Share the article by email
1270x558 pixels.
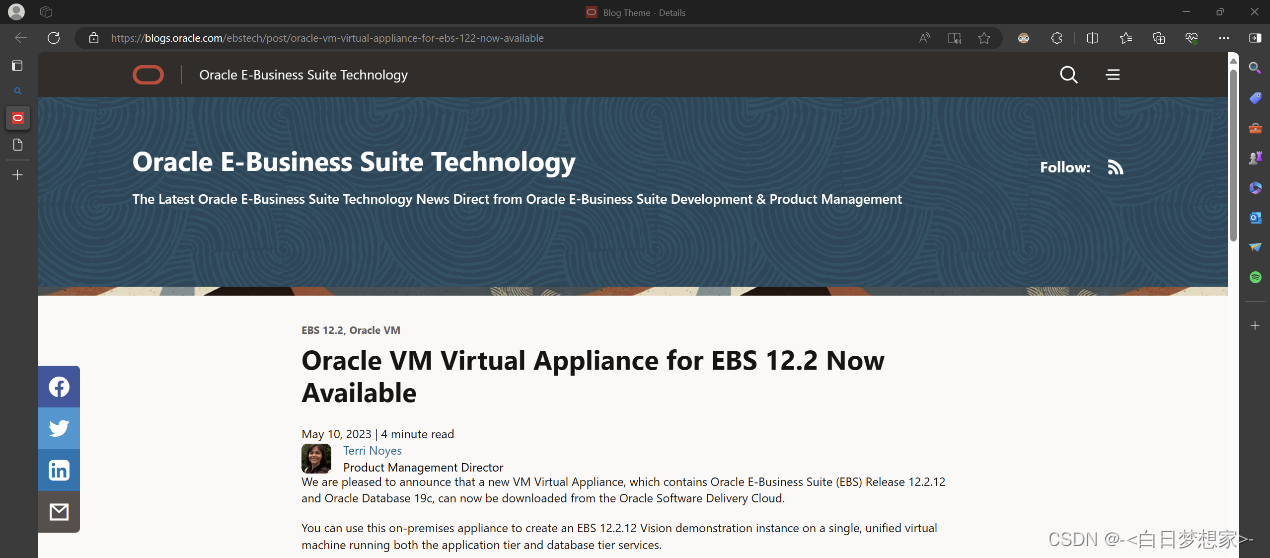coord(59,512)
